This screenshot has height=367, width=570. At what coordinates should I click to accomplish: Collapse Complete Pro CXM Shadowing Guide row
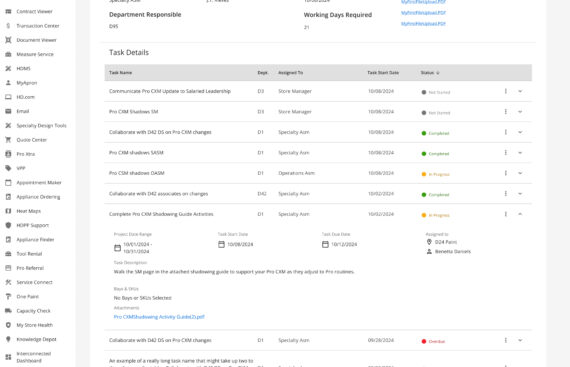coord(520,214)
